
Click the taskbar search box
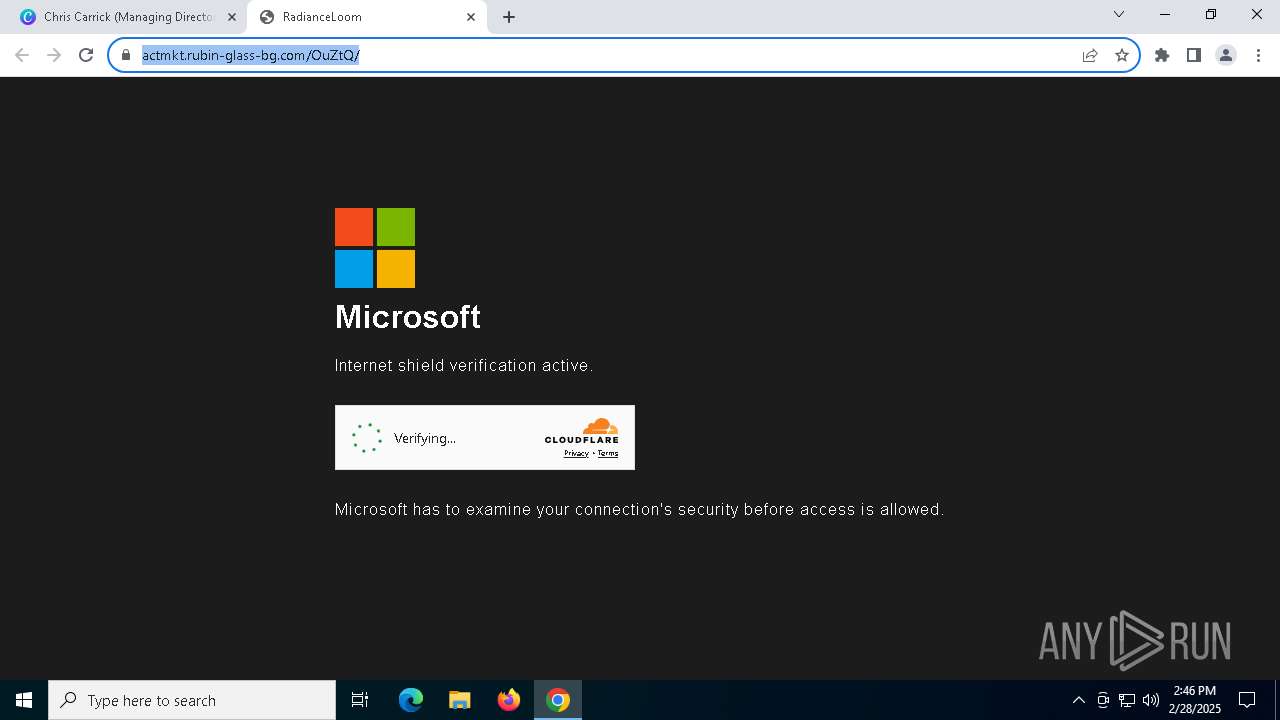192,700
